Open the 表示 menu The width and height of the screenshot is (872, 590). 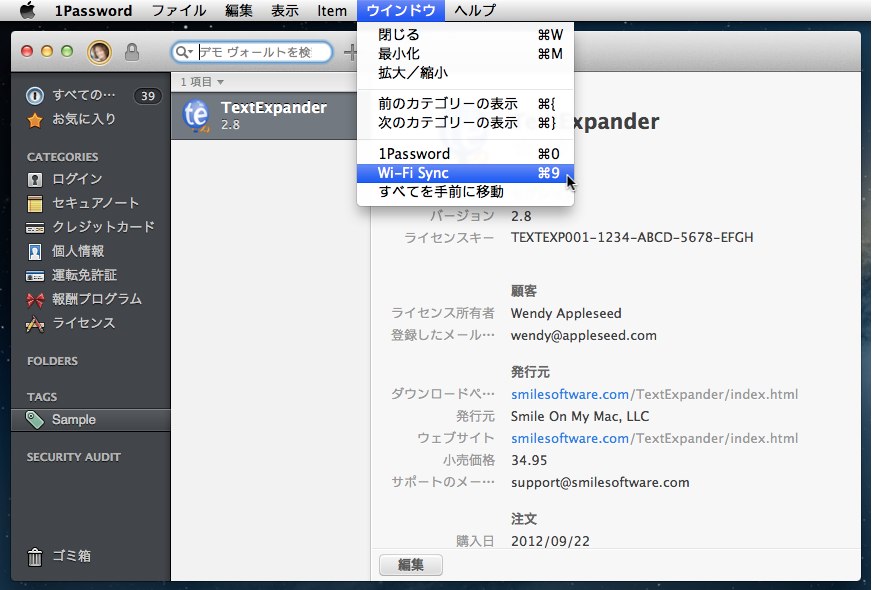[285, 10]
